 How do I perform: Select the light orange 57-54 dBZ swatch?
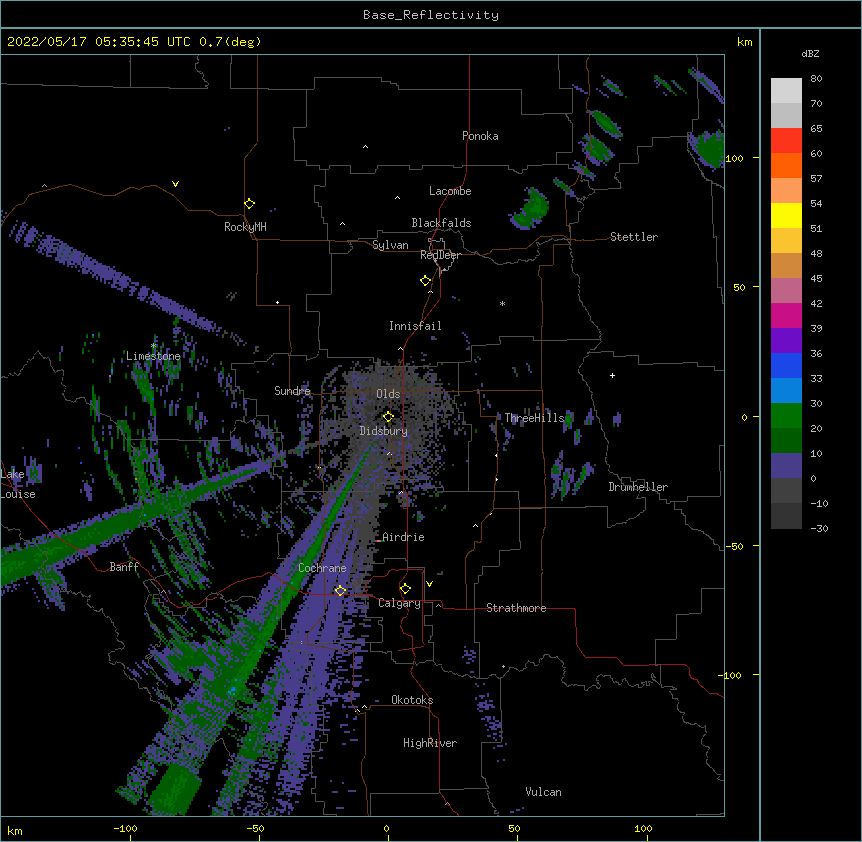tap(786, 191)
